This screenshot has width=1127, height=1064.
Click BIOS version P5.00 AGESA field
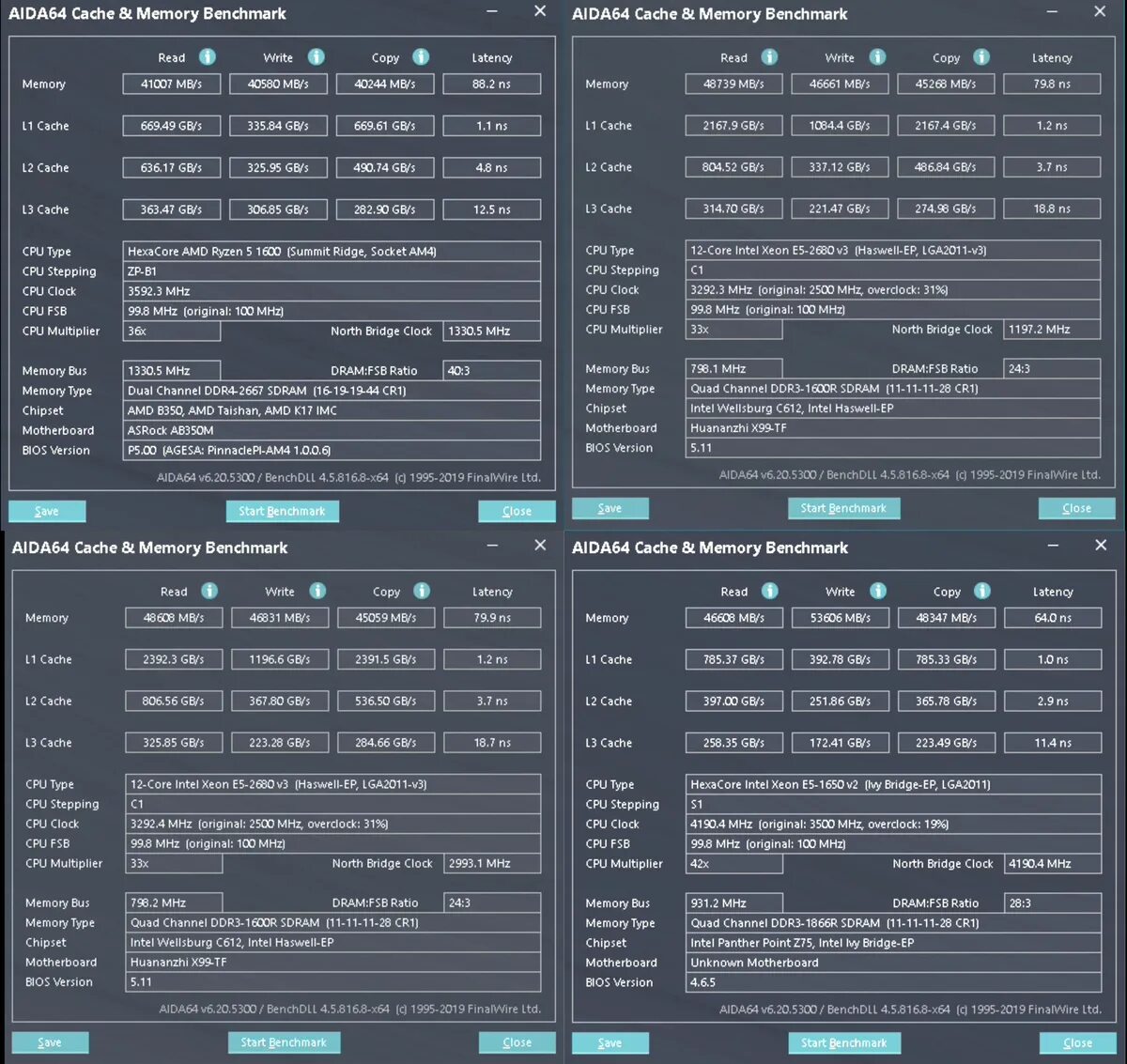[x=332, y=450]
